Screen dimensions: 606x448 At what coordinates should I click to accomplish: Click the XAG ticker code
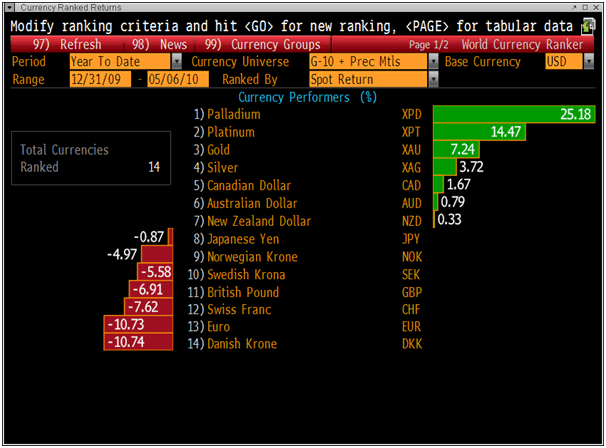[411, 168]
